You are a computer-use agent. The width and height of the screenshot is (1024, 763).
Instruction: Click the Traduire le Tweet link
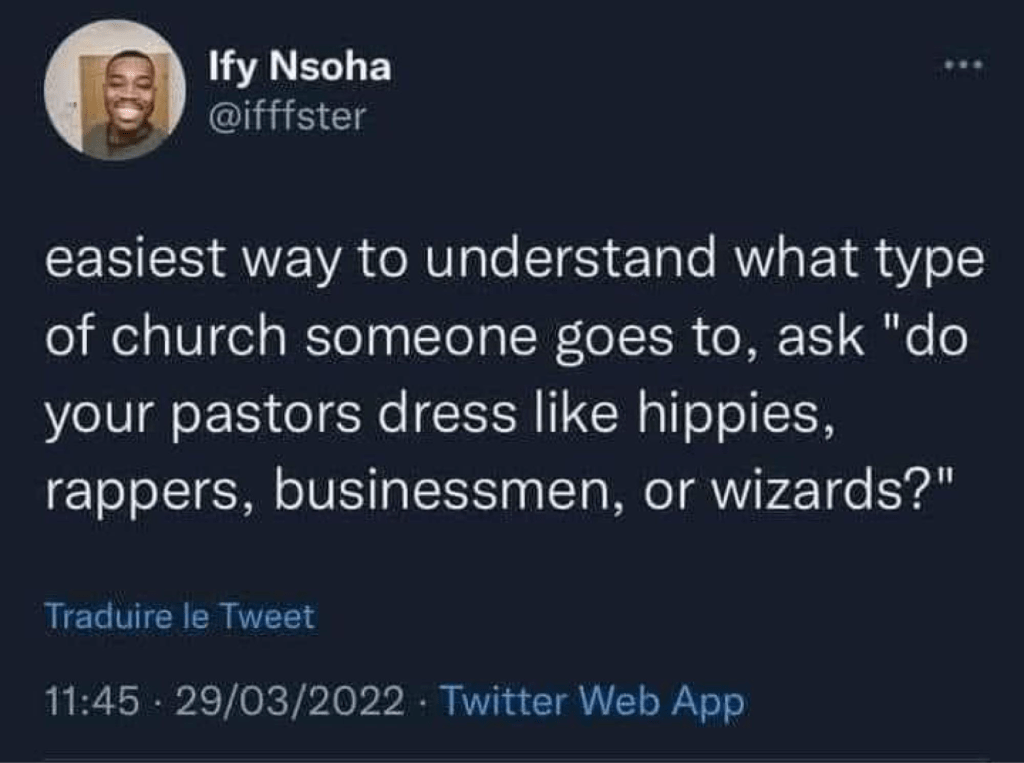[179, 617]
